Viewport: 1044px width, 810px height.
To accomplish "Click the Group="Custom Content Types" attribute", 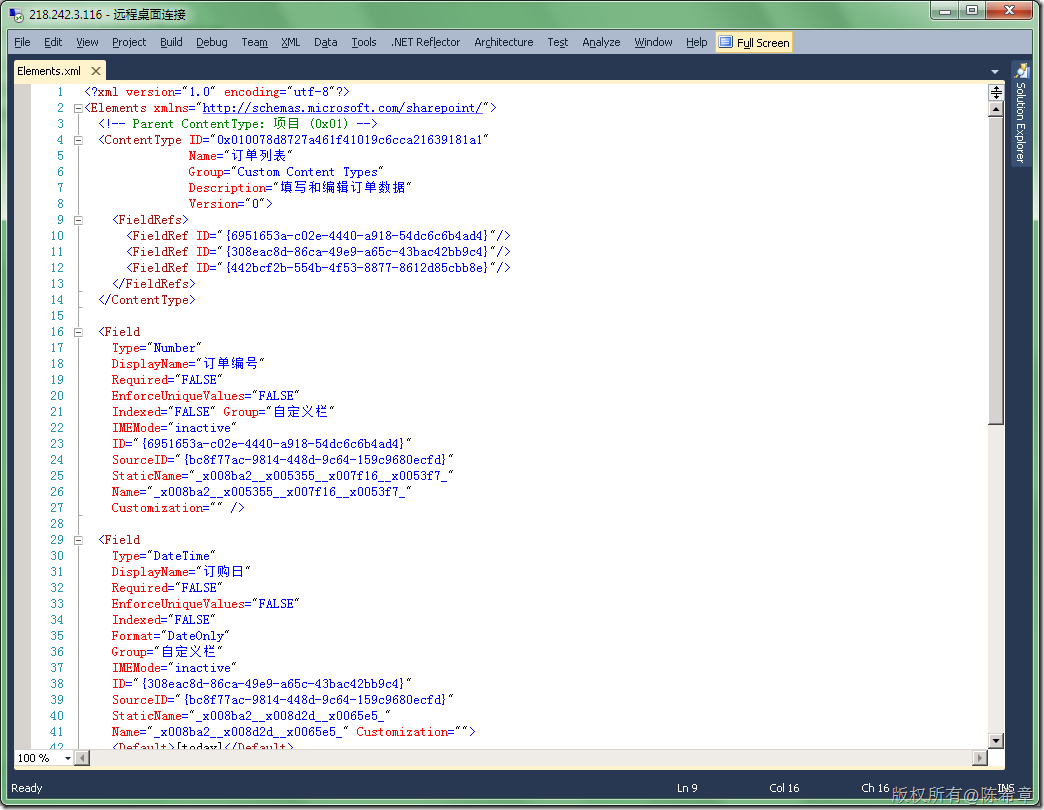I will [286, 172].
